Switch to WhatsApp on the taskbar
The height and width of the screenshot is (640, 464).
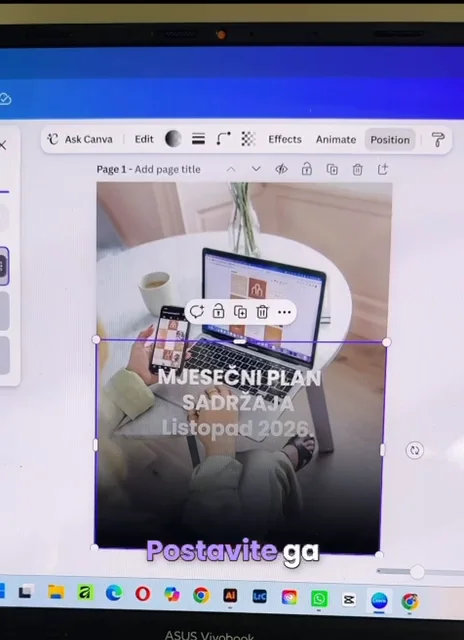(319, 599)
